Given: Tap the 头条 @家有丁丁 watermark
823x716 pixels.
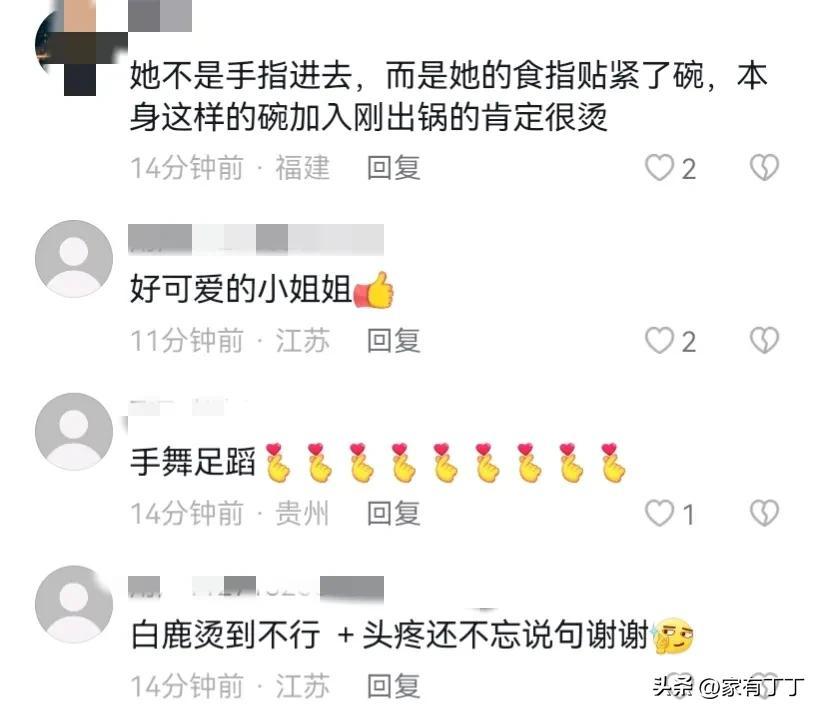Looking at the screenshot, I should coord(729,687).
